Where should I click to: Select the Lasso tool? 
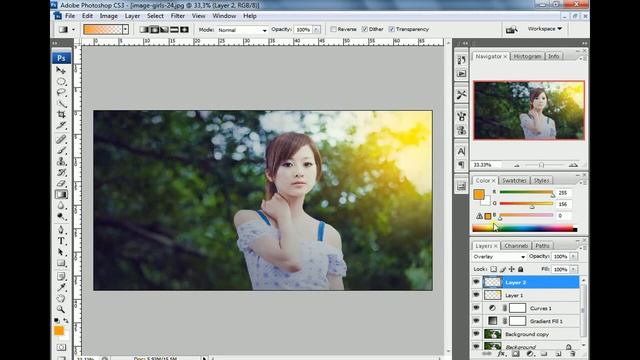(x=61, y=93)
